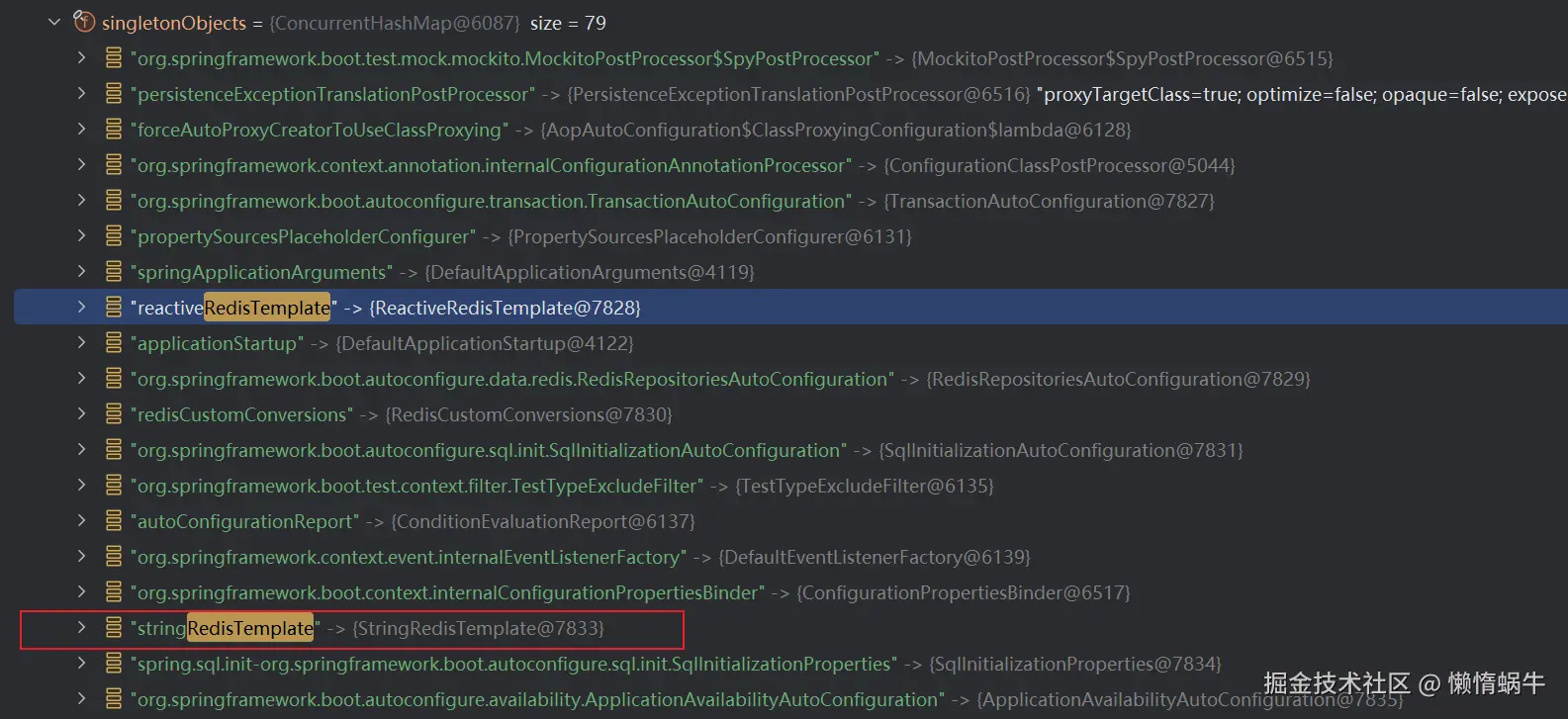Click map-entry icon of TransactionAutoConfiguration row
Image resolution: width=1568 pixels, height=719 pixels.
(114, 200)
